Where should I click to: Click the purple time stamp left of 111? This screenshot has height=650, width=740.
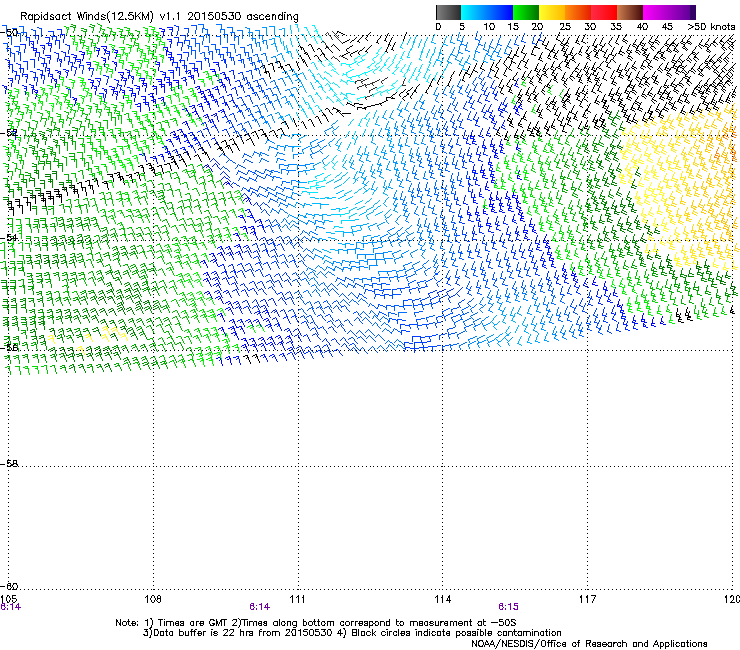point(260,607)
